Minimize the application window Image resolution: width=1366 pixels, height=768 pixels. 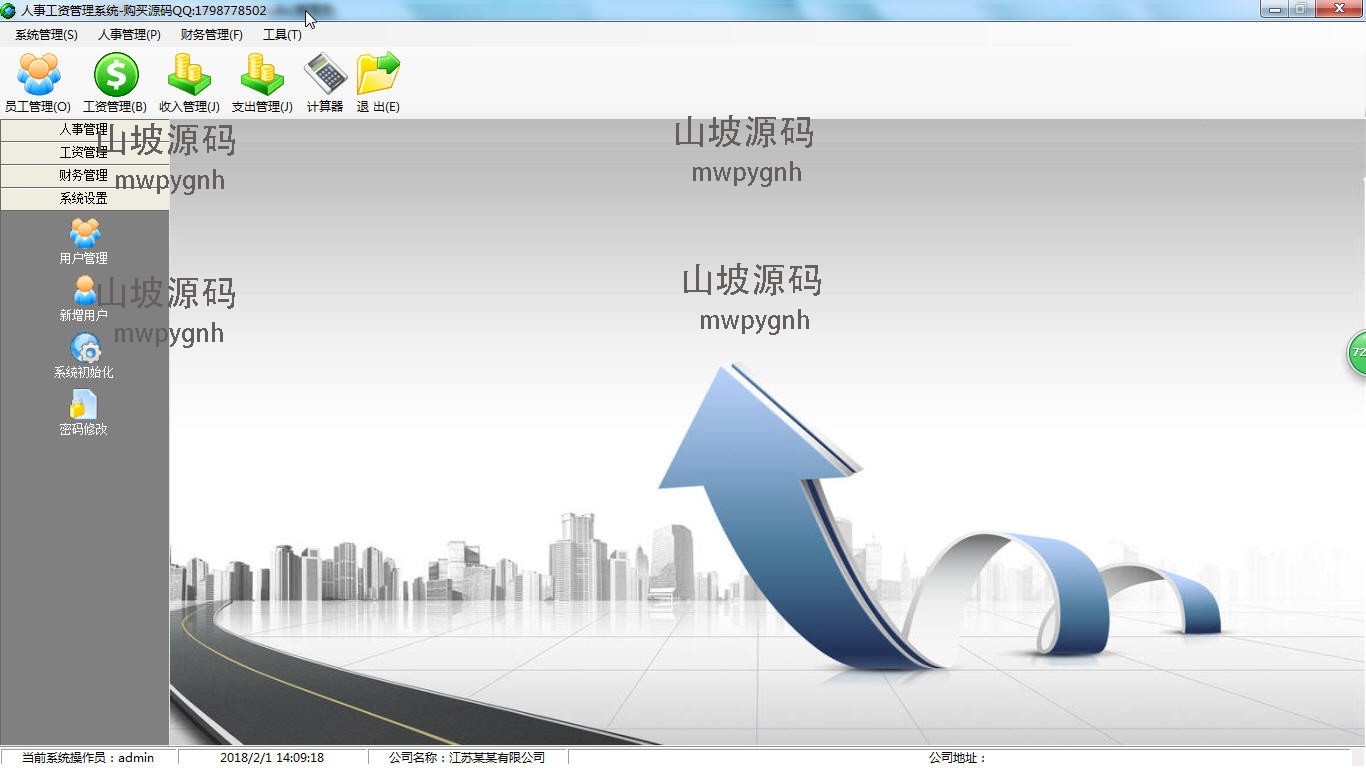tap(1274, 9)
